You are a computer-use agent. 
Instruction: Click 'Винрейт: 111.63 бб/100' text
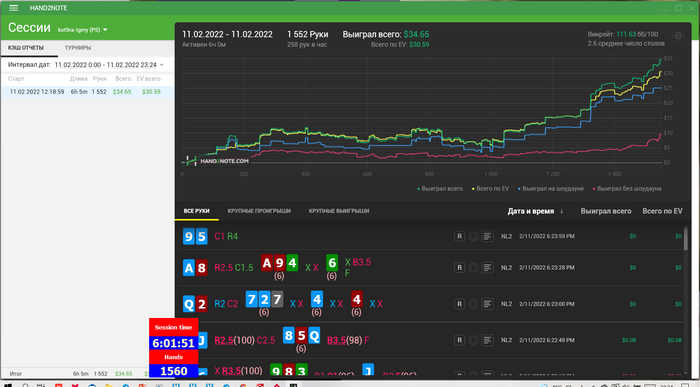[x=623, y=34]
